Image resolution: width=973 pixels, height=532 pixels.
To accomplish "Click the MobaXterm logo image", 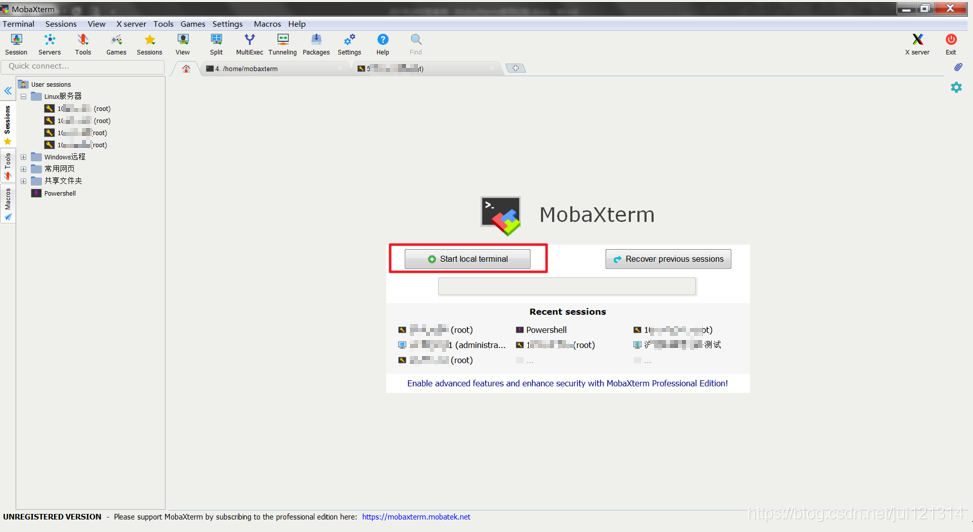I will click(x=501, y=216).
